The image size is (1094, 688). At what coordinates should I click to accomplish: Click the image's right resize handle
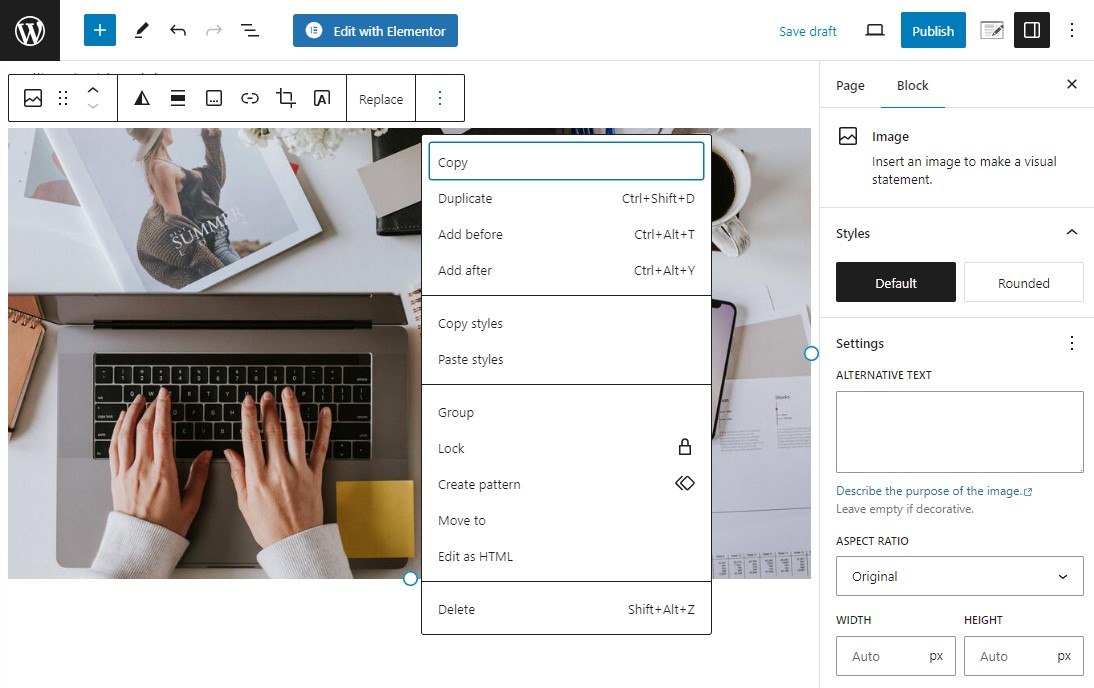click(x=811, y=354)
